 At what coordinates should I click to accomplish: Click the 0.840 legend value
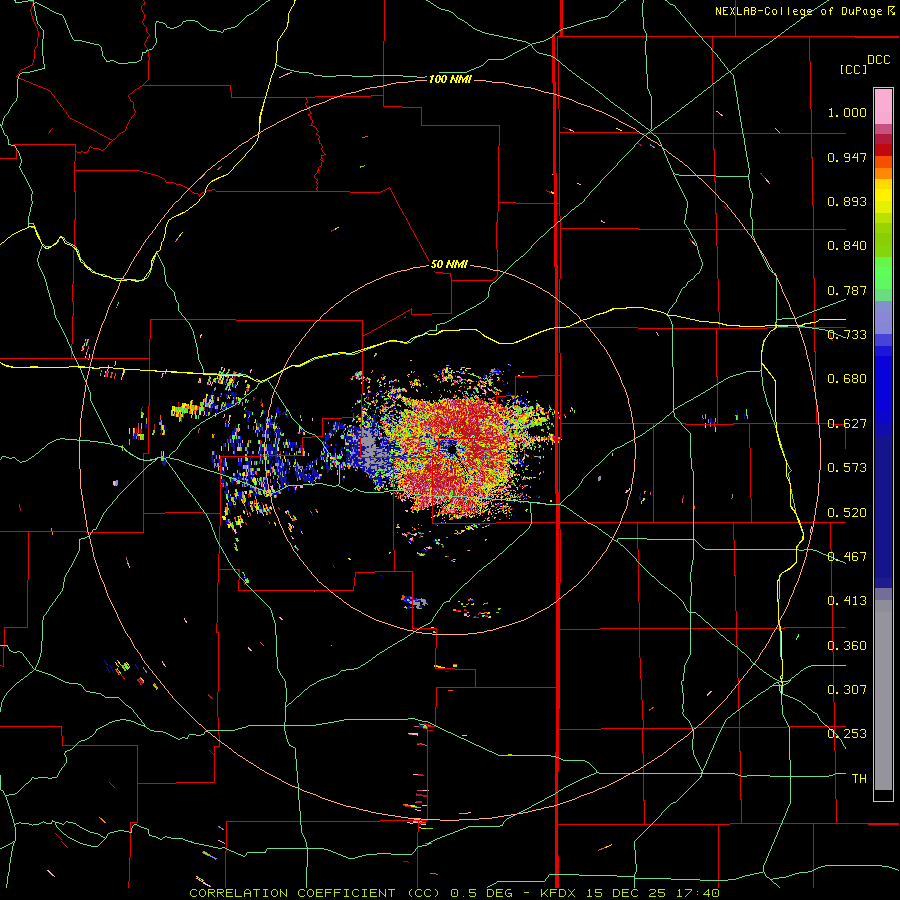[x=847, y=246]
